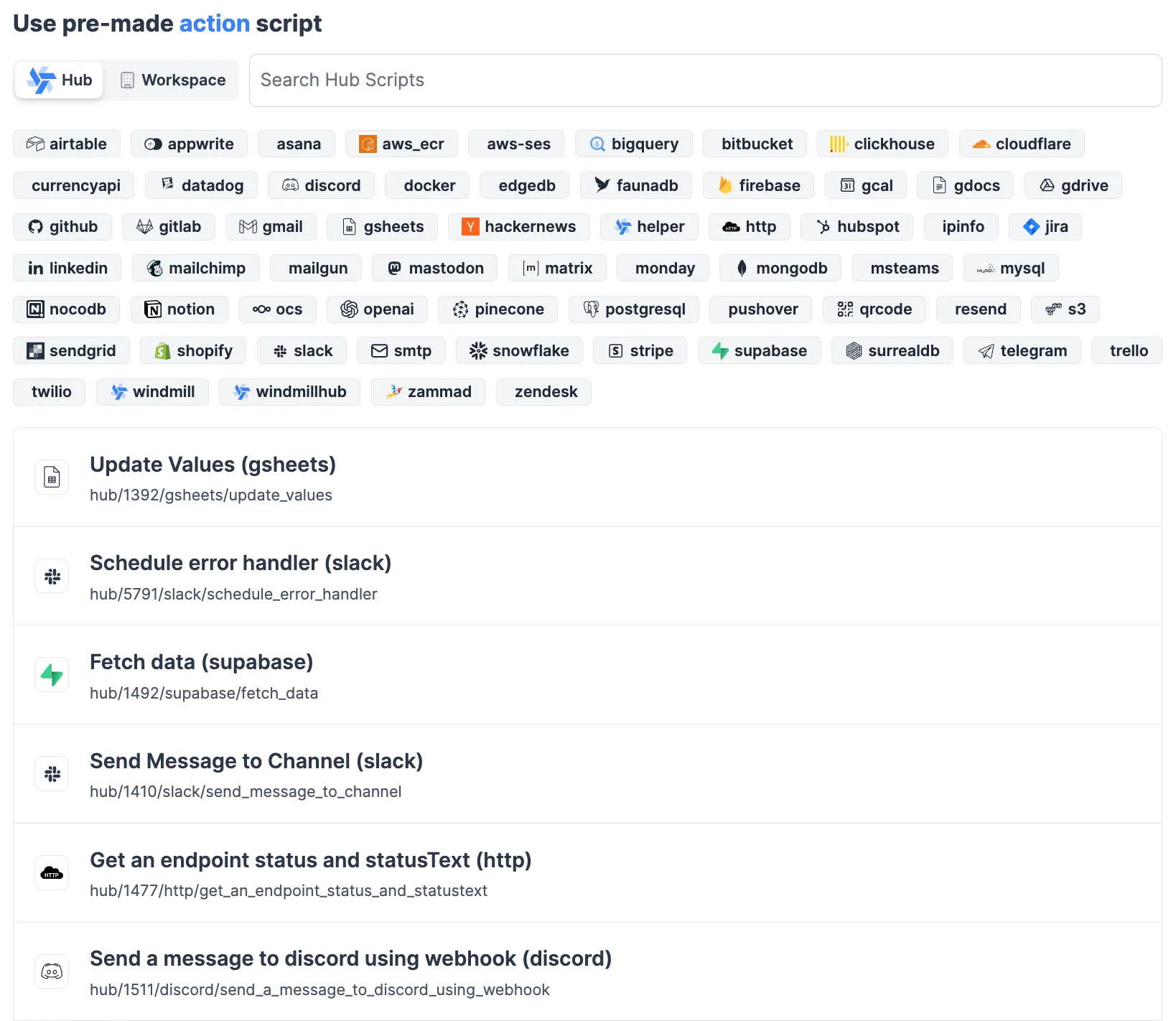Image resolution: width=1176 pixels, height=1021 pixels.
Task: Filter scripts by the github tag
Action: click(62, 227)
